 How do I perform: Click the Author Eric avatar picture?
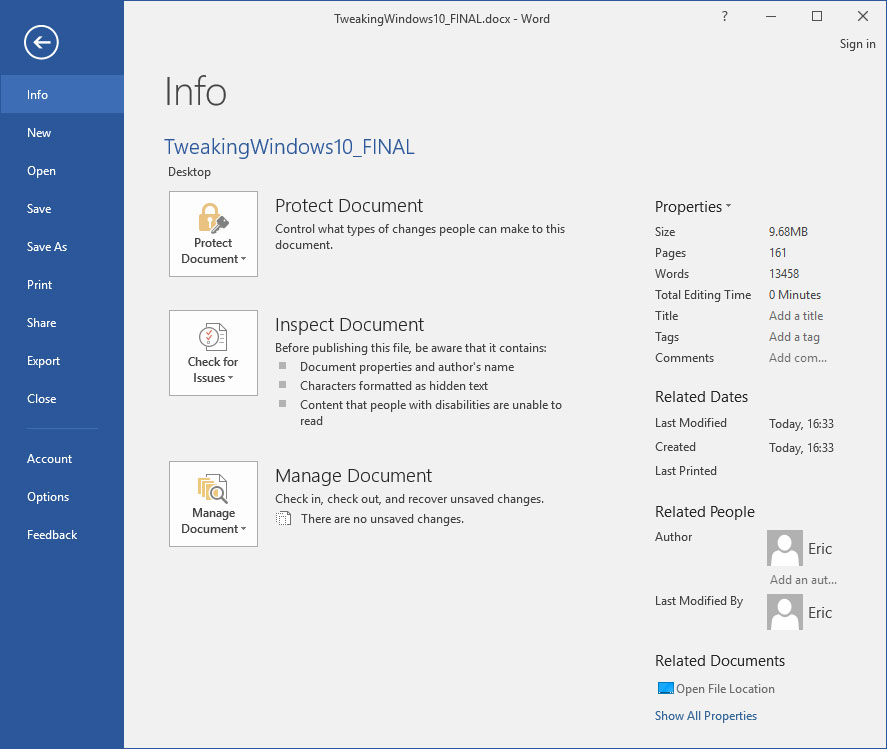(785, 548)
